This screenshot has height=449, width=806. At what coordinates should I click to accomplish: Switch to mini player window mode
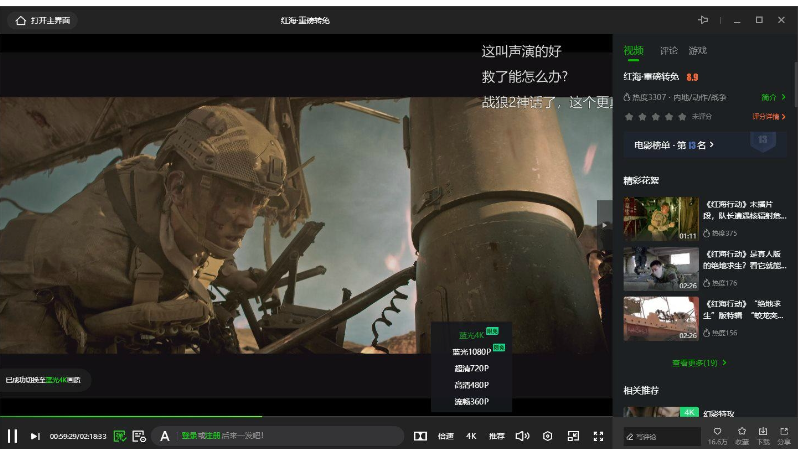click(x=573, y=436)
